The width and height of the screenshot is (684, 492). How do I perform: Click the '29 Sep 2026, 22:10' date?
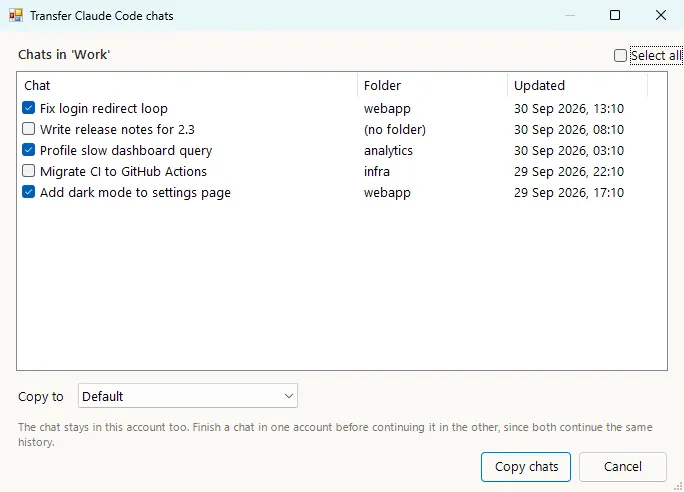(569, 171)
